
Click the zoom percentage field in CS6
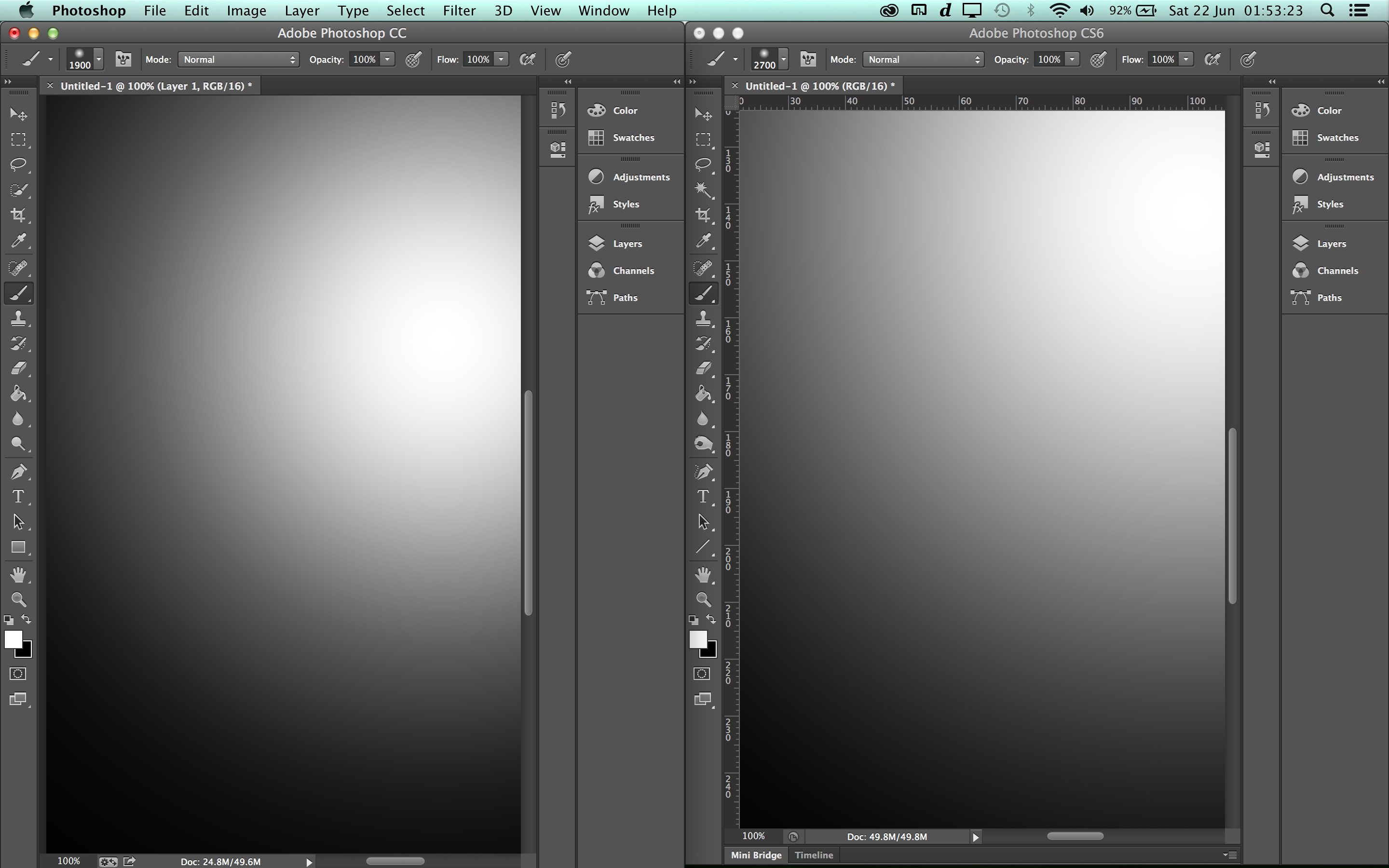coord(753,837)
